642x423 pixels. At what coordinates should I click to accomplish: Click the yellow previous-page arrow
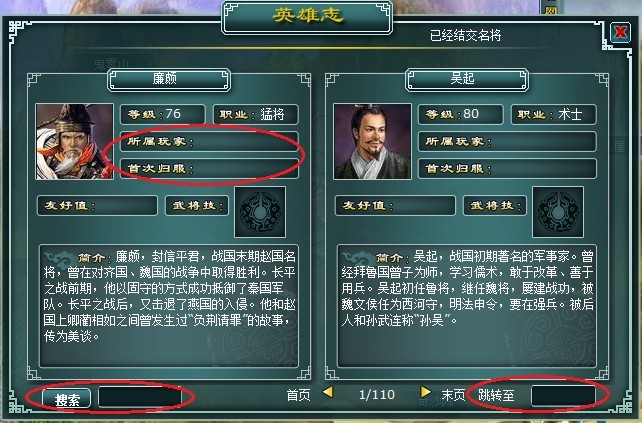[328, 392]
